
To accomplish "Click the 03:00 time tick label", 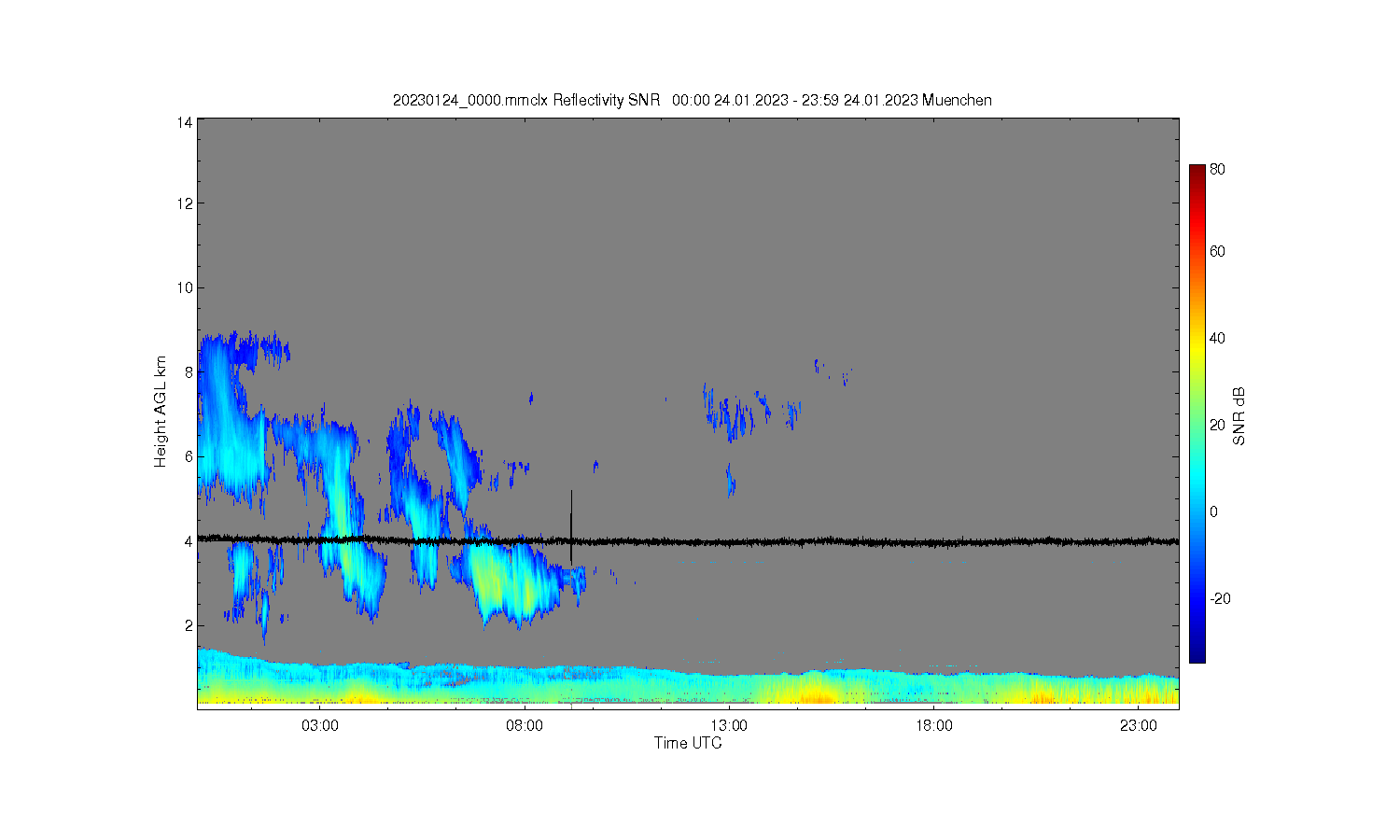I will 320,725.
